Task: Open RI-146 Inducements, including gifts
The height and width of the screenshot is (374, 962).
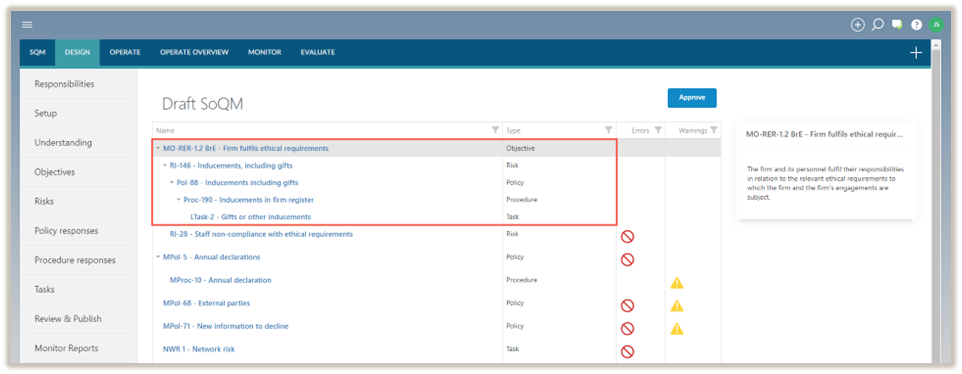Action: (x=231, y=166)
